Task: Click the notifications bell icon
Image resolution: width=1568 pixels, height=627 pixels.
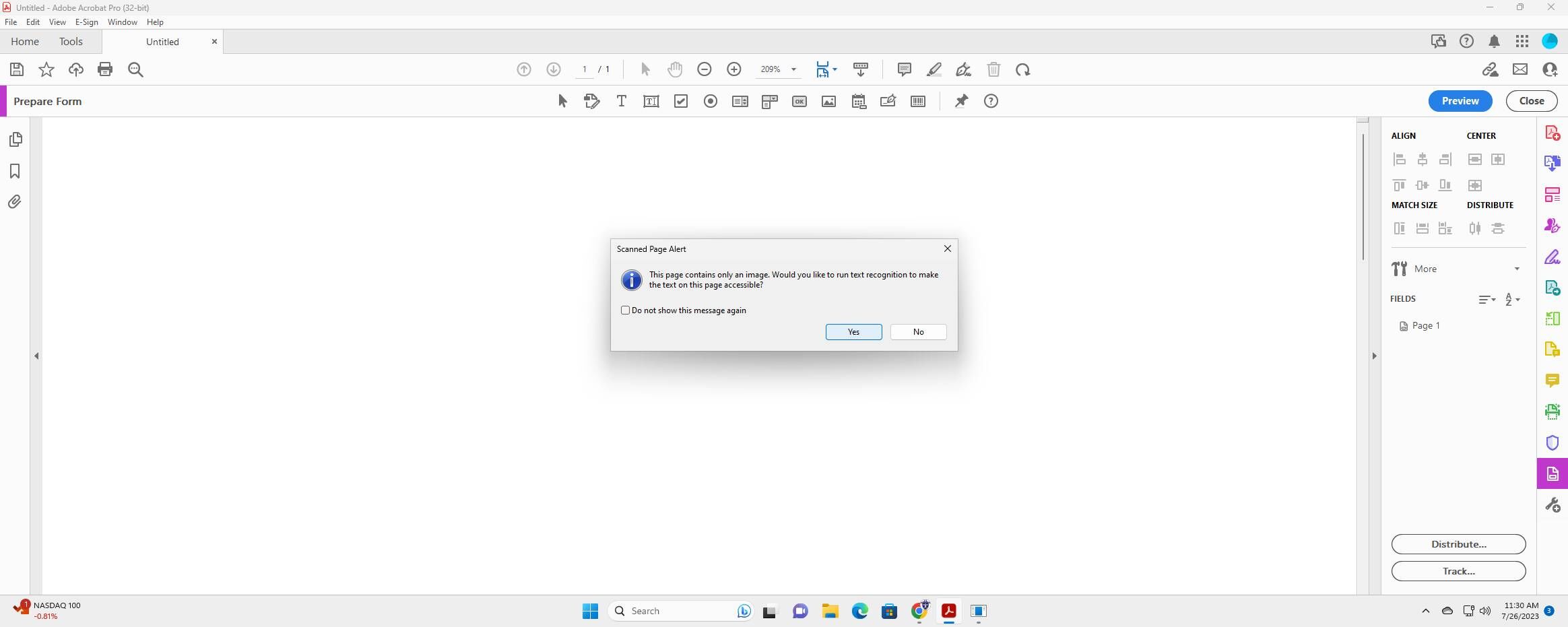Action: tap(1494, 42)
